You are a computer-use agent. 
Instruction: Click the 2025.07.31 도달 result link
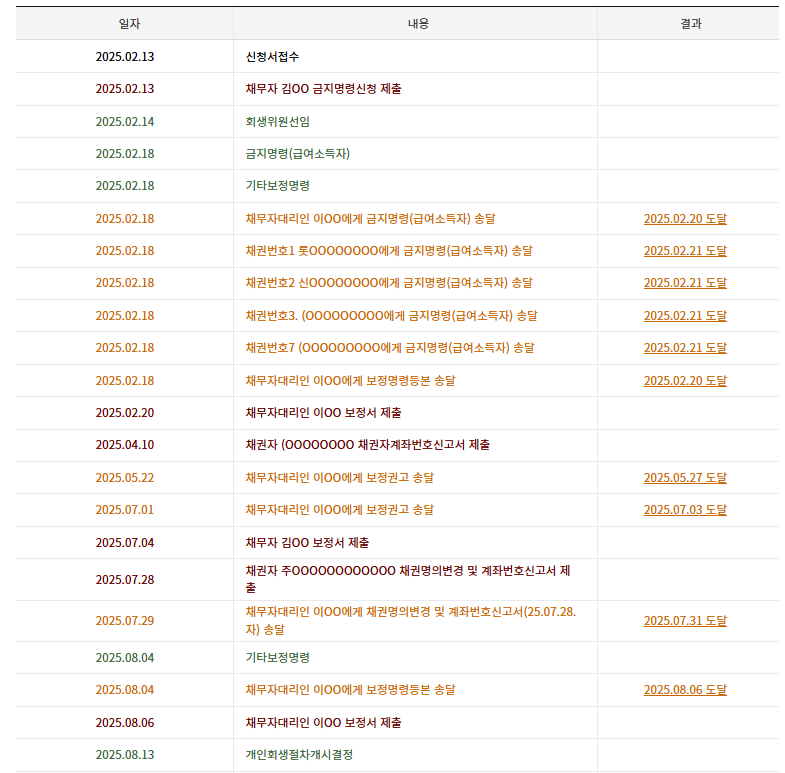click(x=685, y=621)
